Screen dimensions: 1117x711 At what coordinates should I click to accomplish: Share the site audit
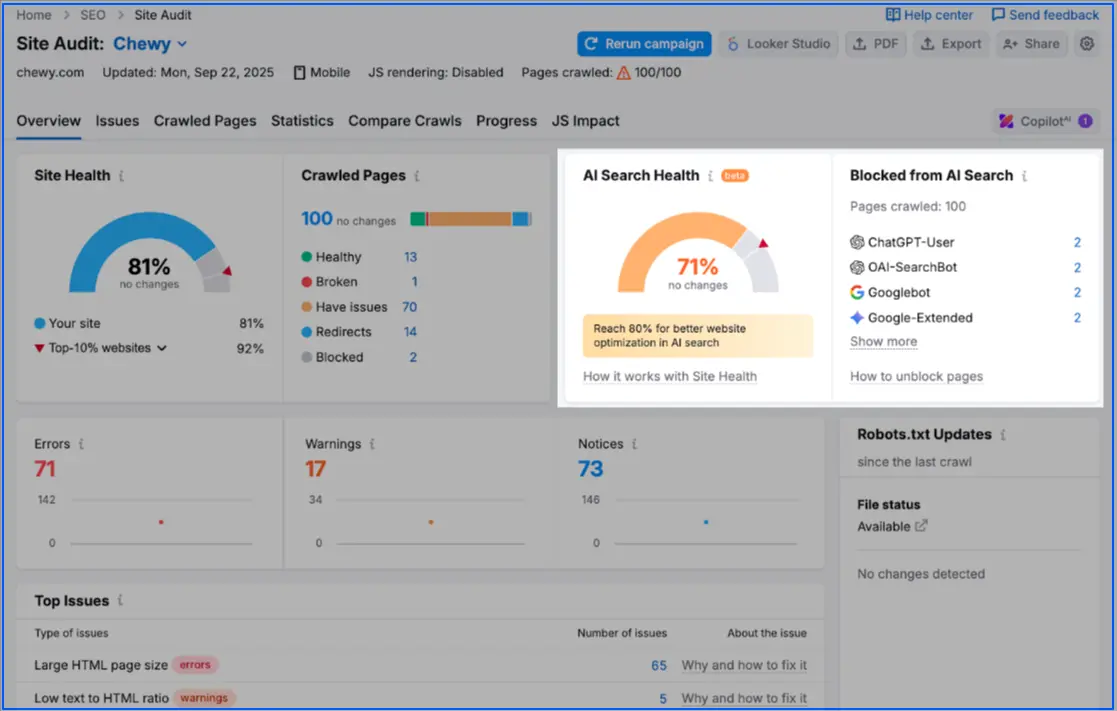pos(1031,43)
